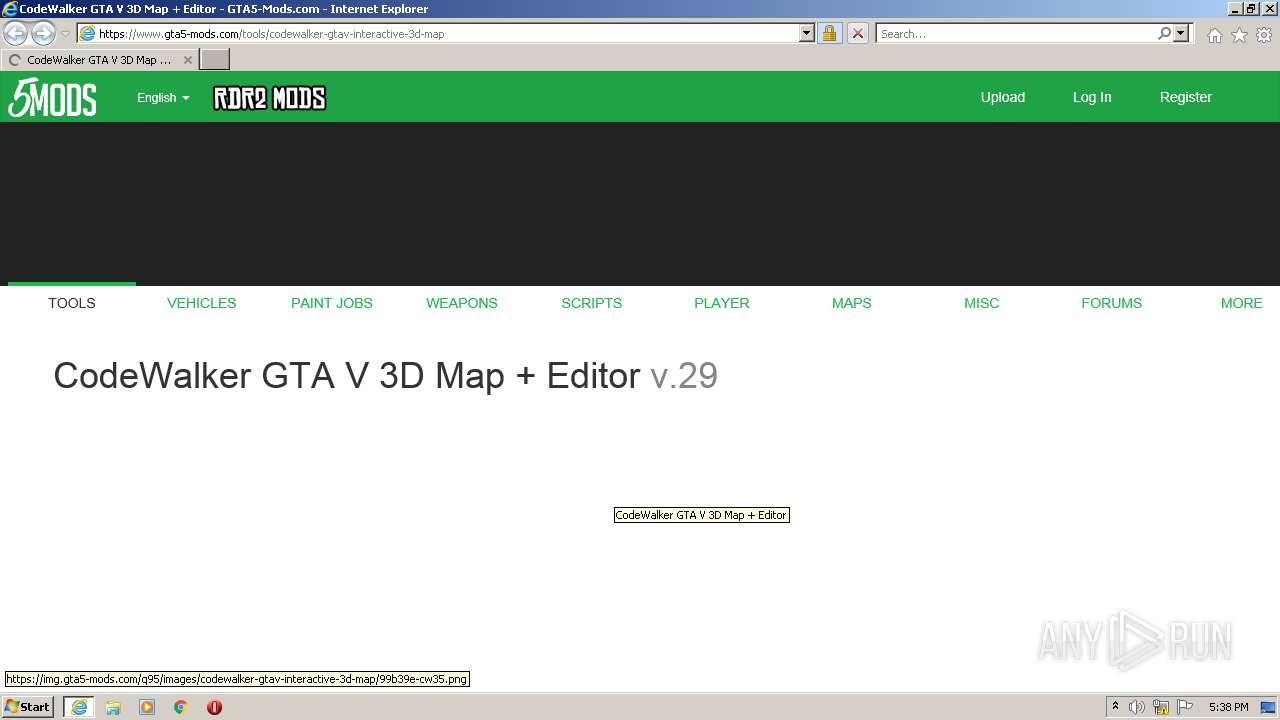Viewport: 1280px width, 720px height.
Task: Open the SCRIPTS category
Action: 592,303
